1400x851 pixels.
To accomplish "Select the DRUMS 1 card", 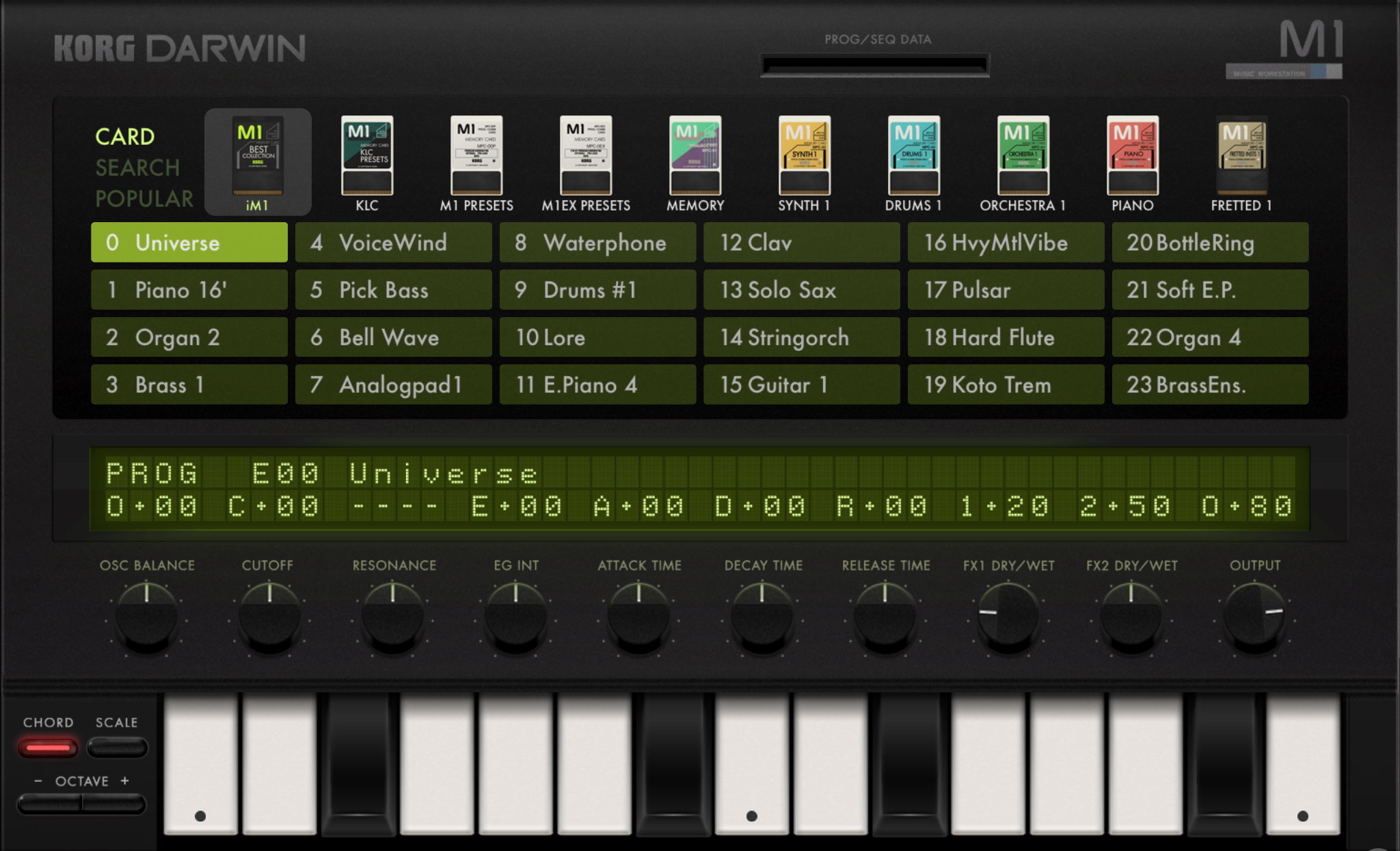I will click(914, 163).
